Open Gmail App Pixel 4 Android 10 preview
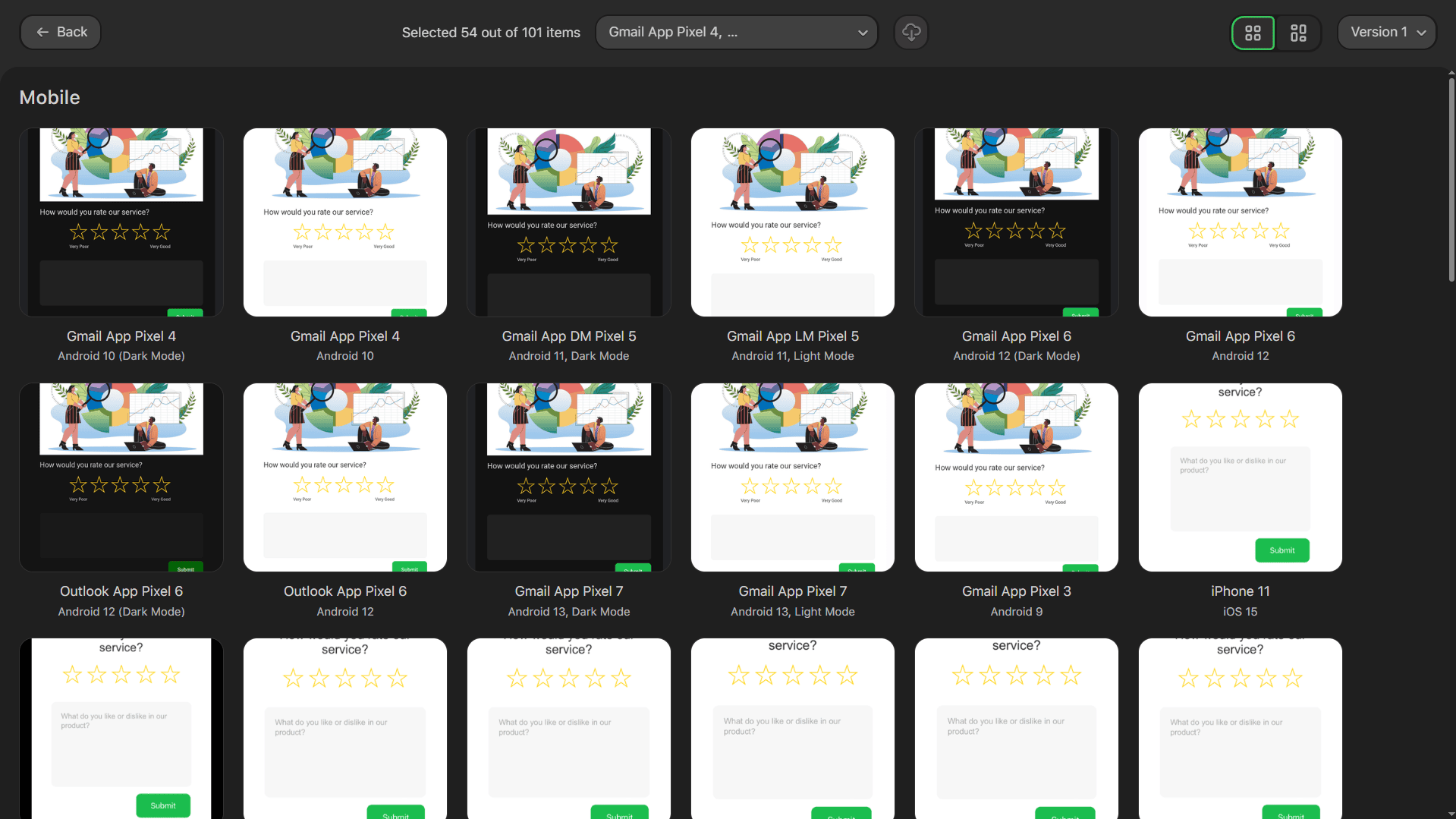The width and height of the screenshot is (1456, 819). [x=345, y=222]
